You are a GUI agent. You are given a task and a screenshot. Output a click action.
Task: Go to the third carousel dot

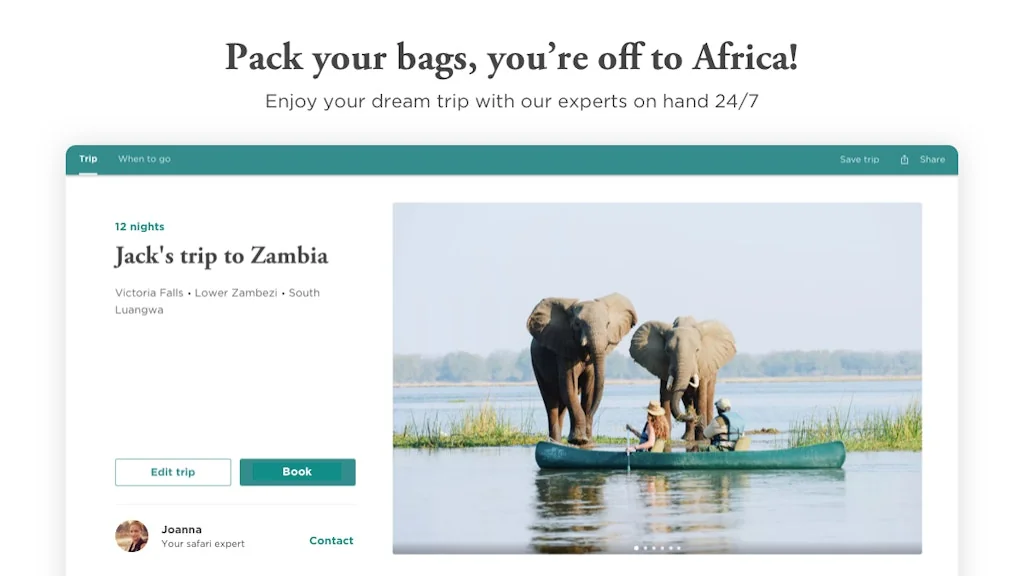(x=654, y=548)
